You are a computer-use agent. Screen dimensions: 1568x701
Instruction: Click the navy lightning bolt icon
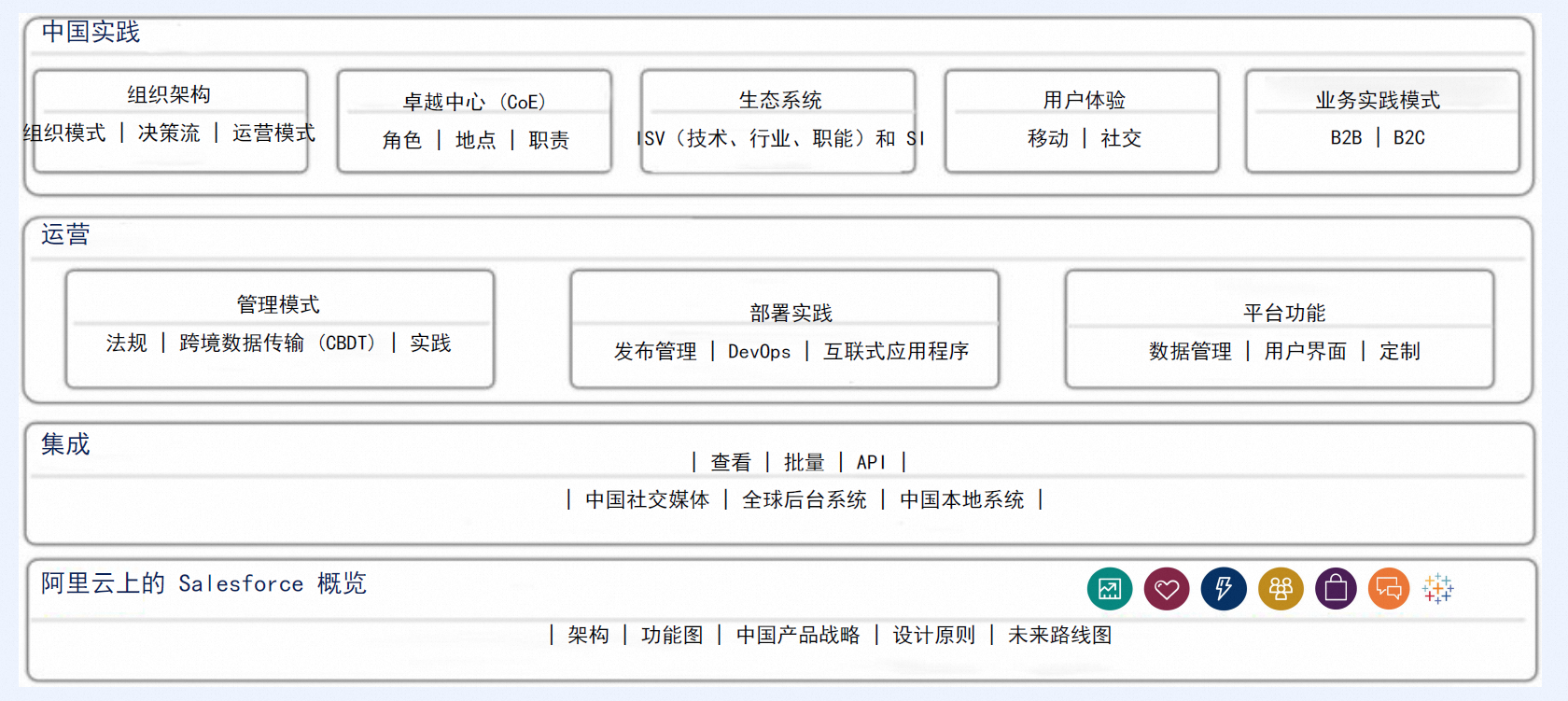[1224, 589]
